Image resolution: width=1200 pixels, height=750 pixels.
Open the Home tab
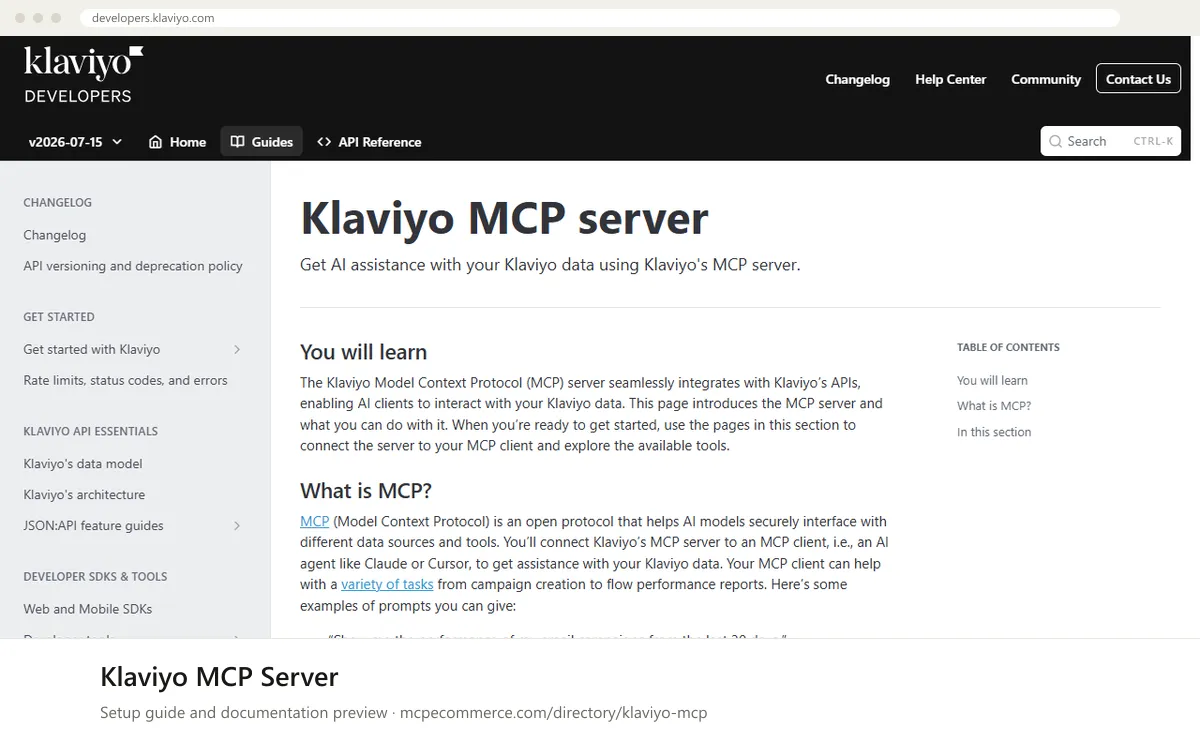pyautogui.click(x=177, y=142)
